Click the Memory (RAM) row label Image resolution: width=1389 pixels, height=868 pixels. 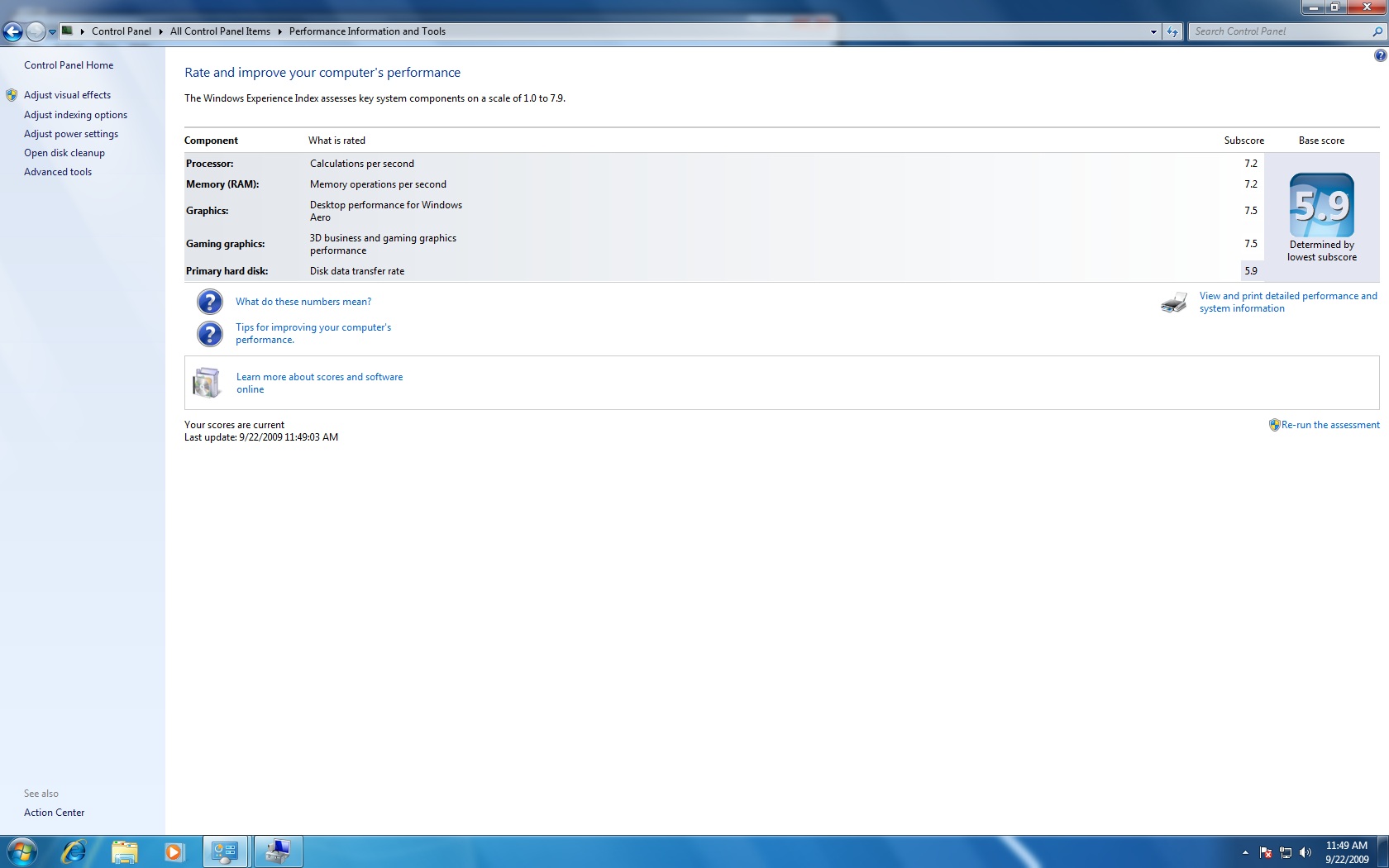(x=222, y=184)
